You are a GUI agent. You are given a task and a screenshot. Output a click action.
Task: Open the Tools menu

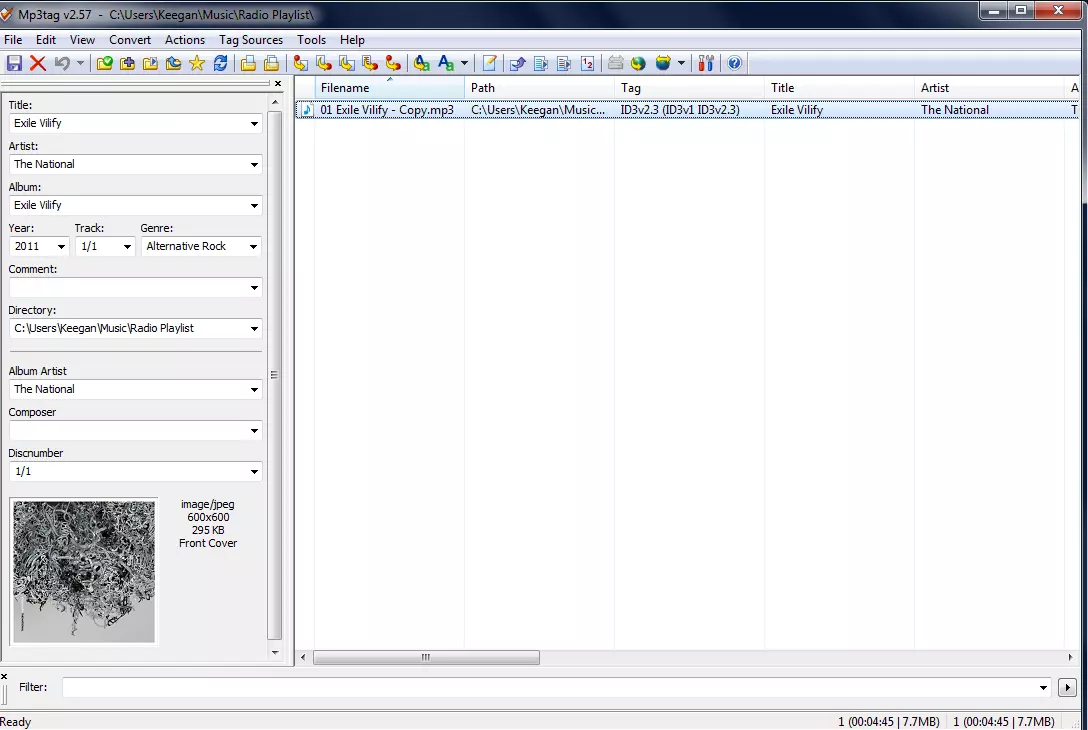(312, 40)
